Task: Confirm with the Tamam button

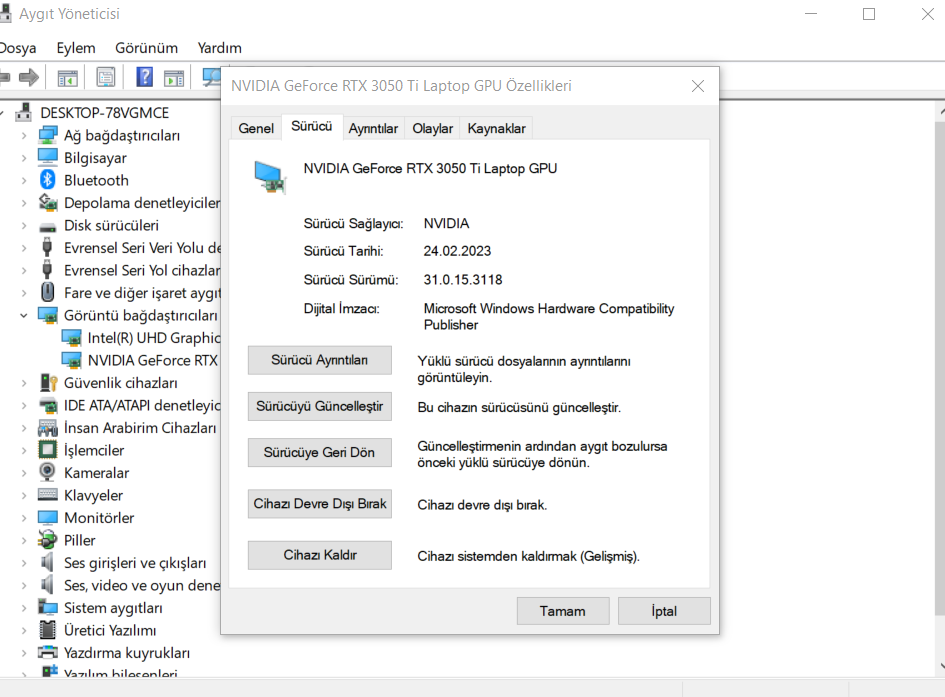Action: pyautogui.click(x=563, y=611)
